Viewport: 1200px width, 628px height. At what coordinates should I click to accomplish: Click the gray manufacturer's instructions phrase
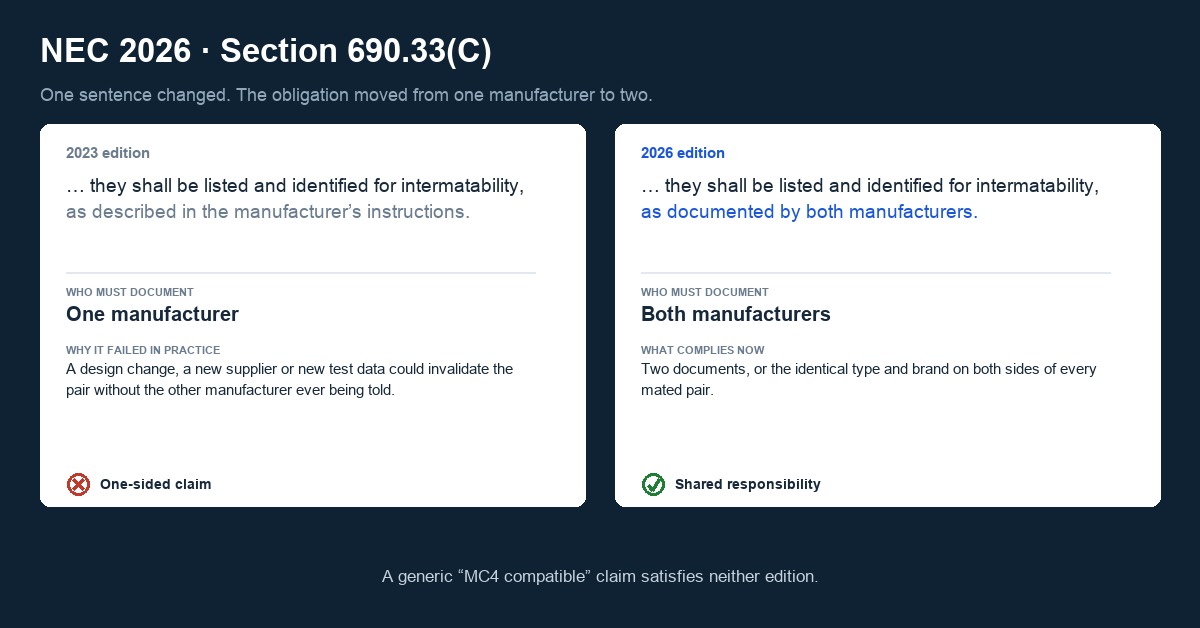[267, 212]
